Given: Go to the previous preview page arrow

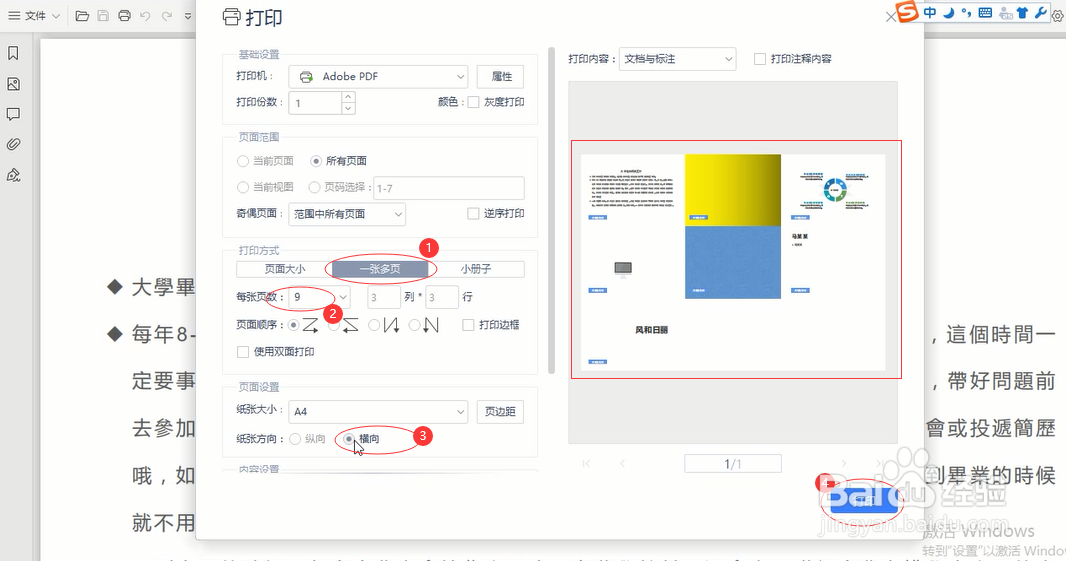Looking at the screenshot, I should pyautogui.click(x=622, y=464).
